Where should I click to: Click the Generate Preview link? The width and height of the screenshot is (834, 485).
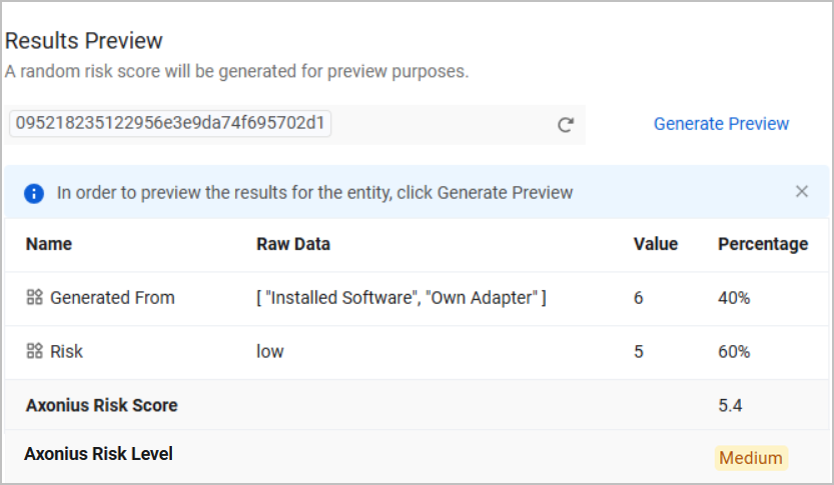[x=721, y=124]
